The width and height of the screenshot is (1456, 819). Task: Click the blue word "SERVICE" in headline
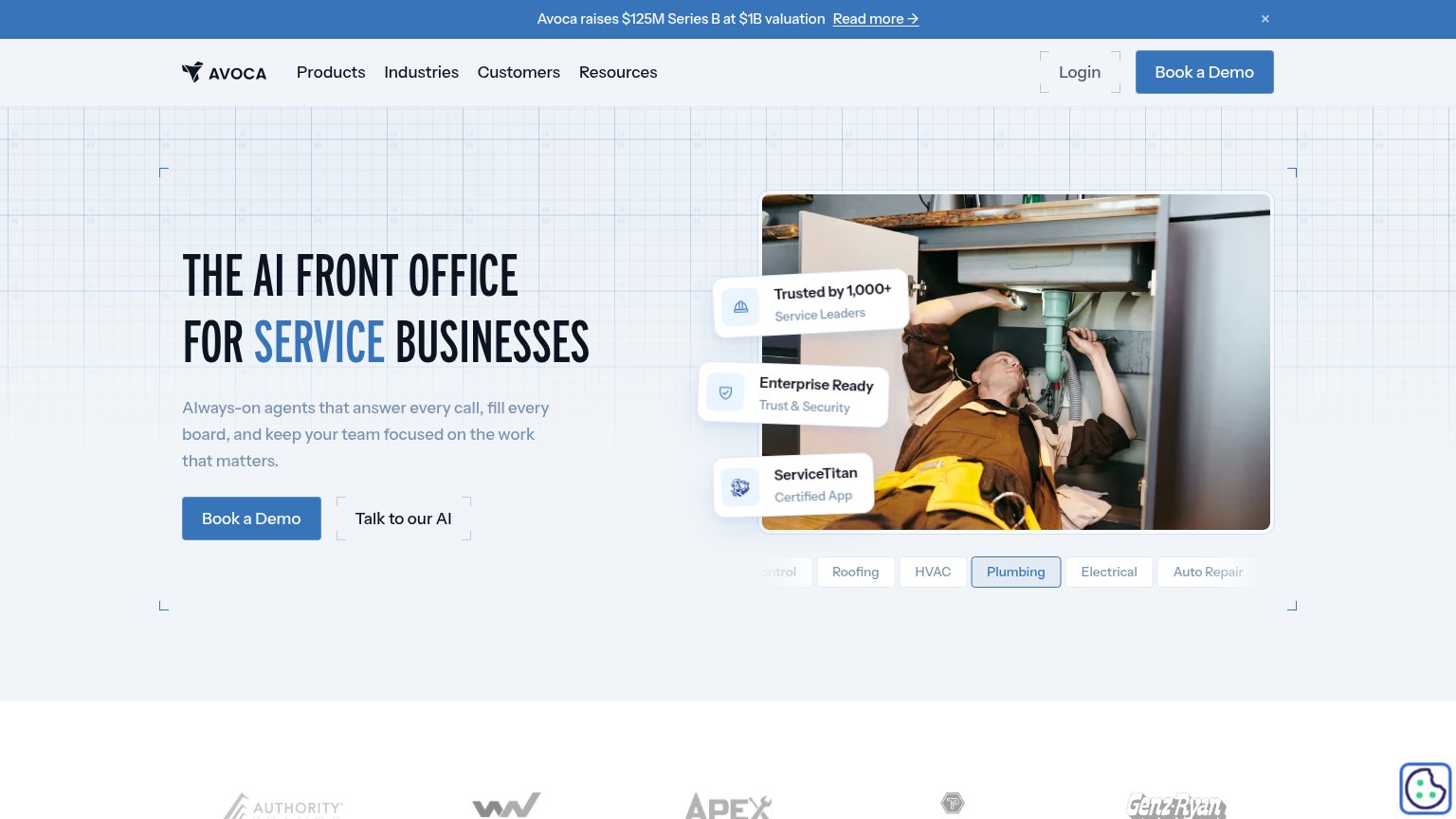tap(319, 342)
